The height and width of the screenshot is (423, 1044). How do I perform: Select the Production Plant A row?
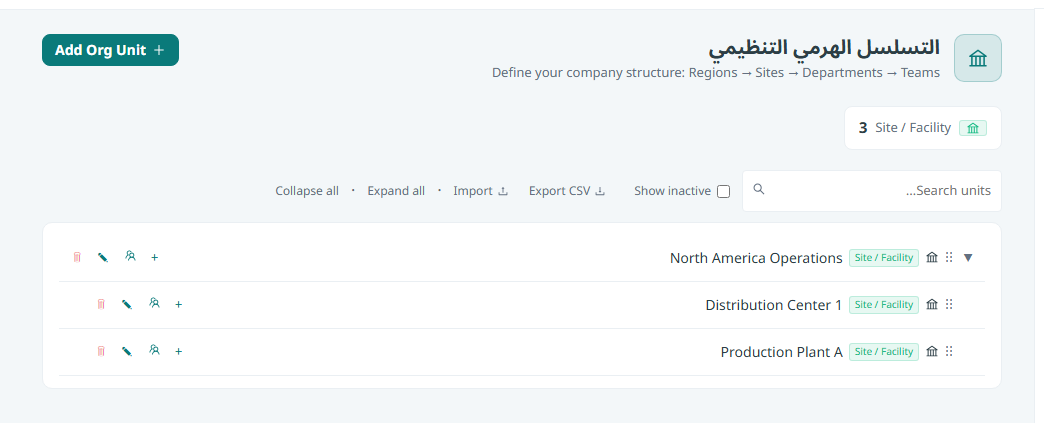(x=522, y=352)
